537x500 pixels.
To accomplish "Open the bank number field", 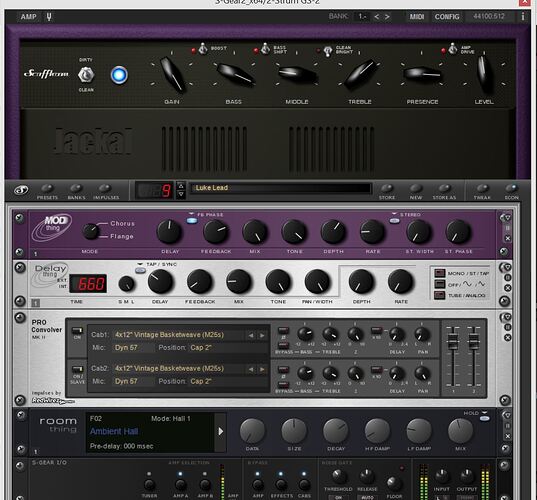I will tap(362, 16).
